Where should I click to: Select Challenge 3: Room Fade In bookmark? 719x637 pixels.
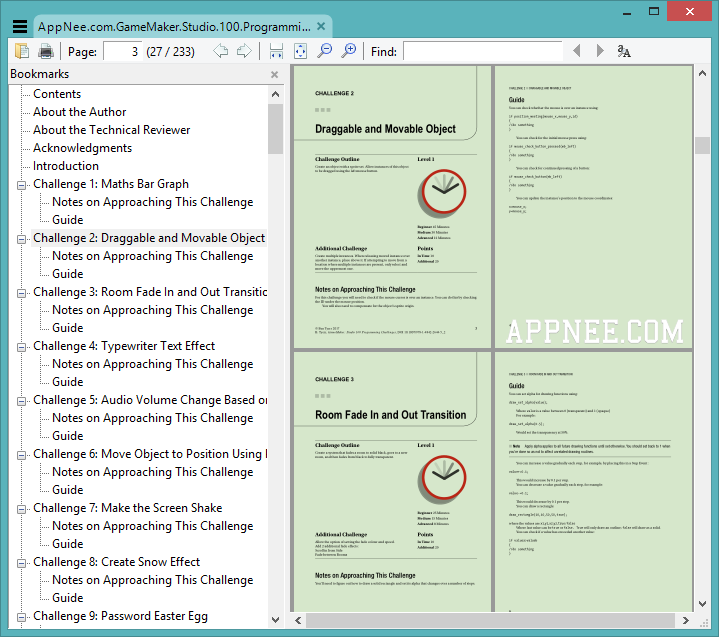click(150, 292)
